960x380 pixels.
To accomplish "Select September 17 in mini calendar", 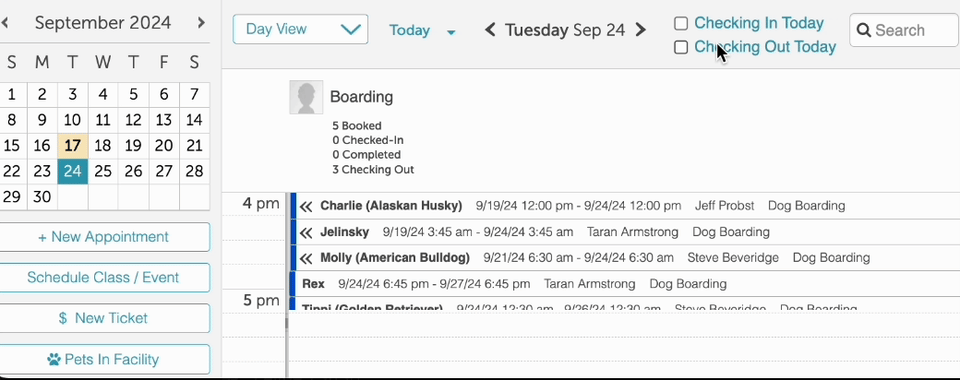I will pos(73,146).
